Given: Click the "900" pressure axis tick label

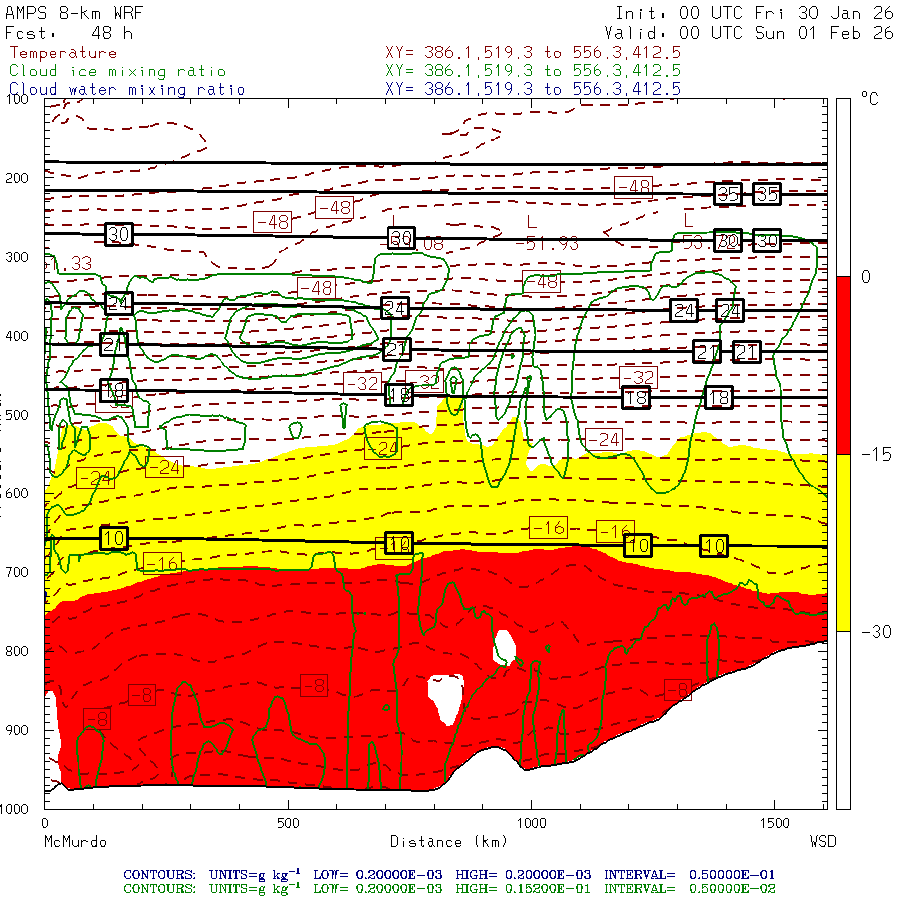Looking at the screenshot, I should click(17, 730).
